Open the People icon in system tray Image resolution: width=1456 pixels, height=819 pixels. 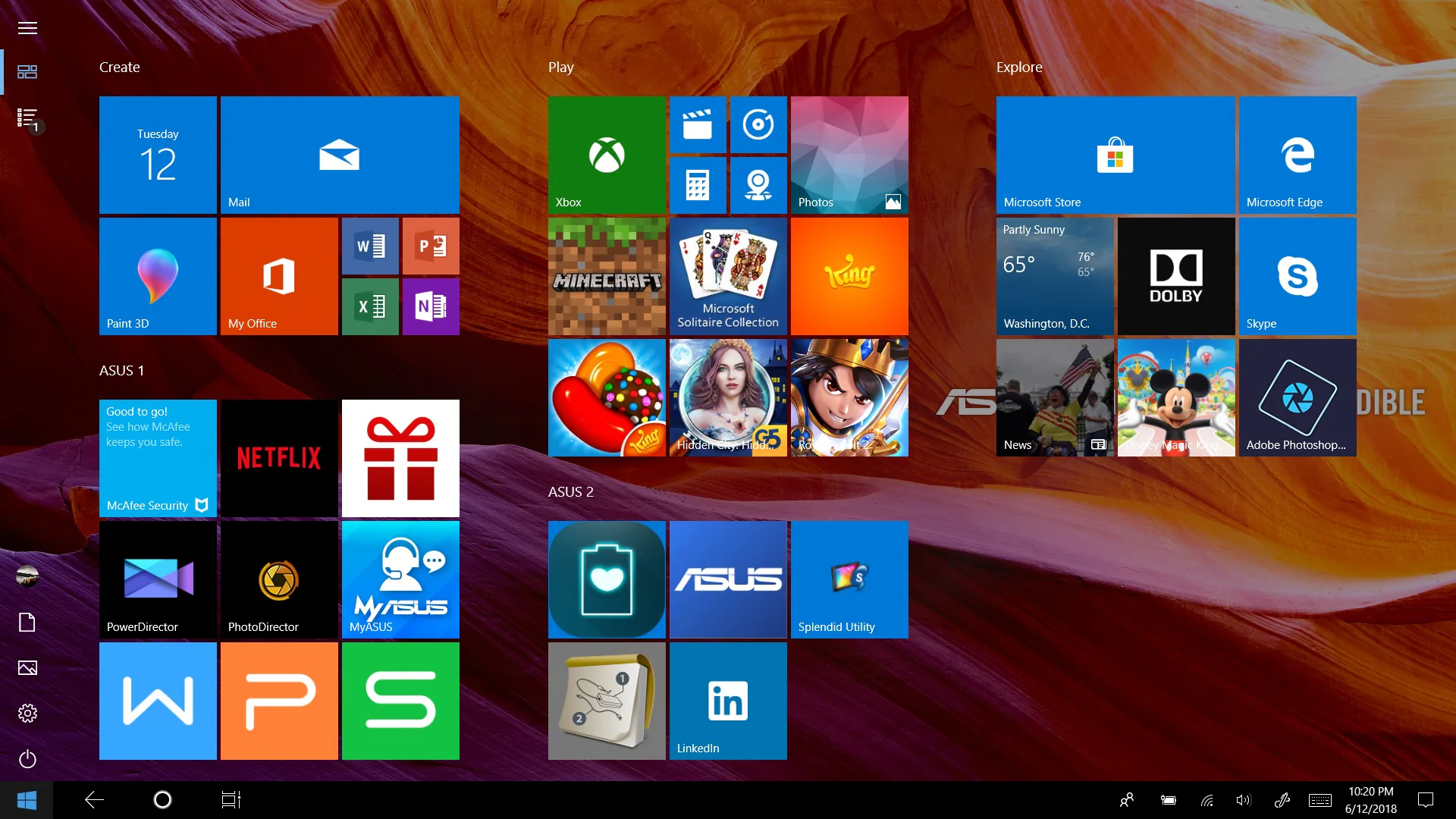(x=1127, y=800)
